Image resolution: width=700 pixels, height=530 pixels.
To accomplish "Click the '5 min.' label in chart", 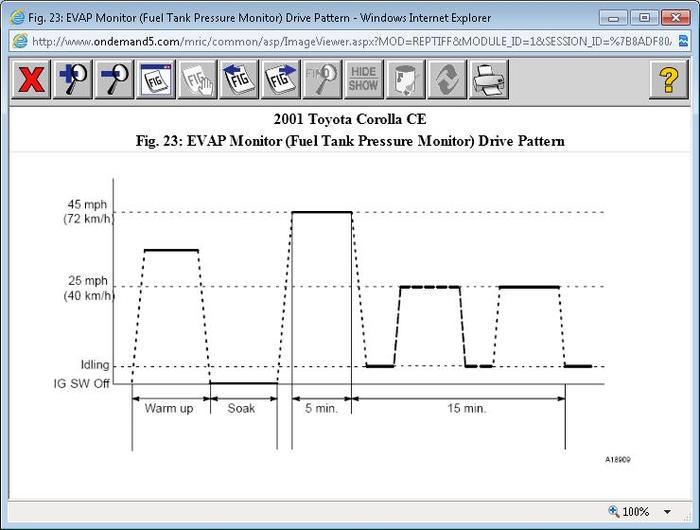I will 321,409.
